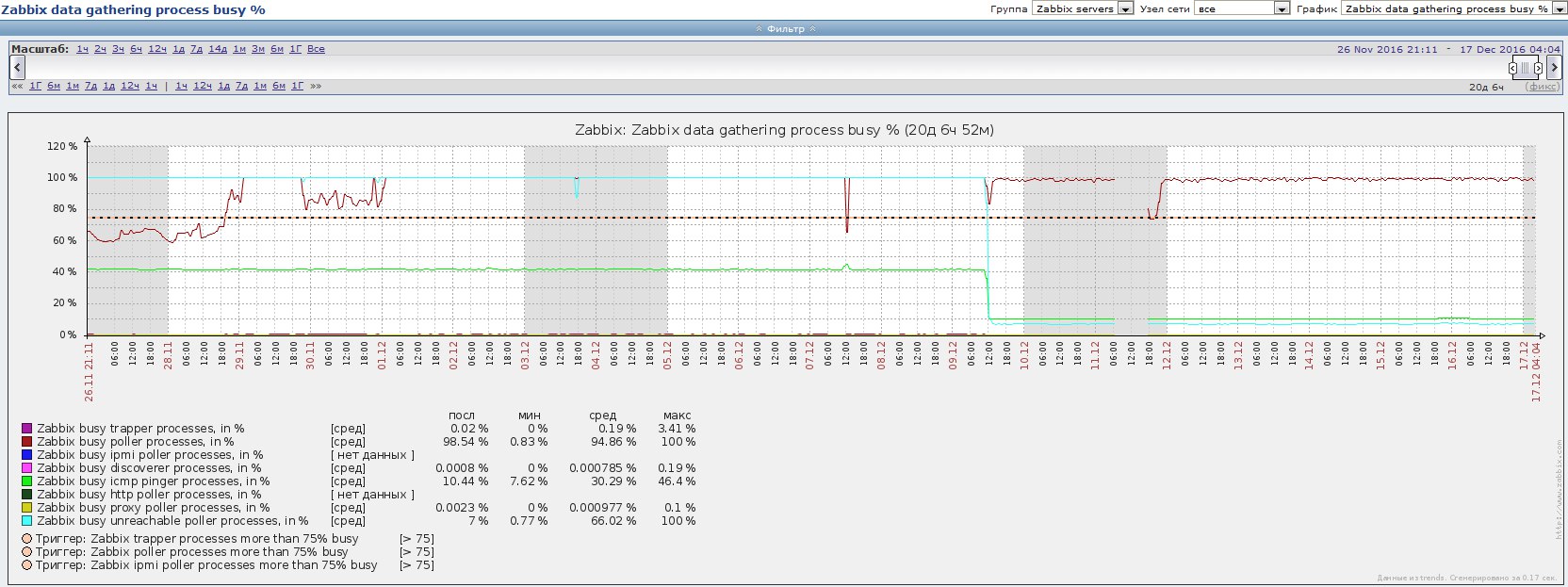Click trigger entry for ipmi poller processes over 75% busy
Viewport: 1568px width, 587px height.
coord(206,565)
